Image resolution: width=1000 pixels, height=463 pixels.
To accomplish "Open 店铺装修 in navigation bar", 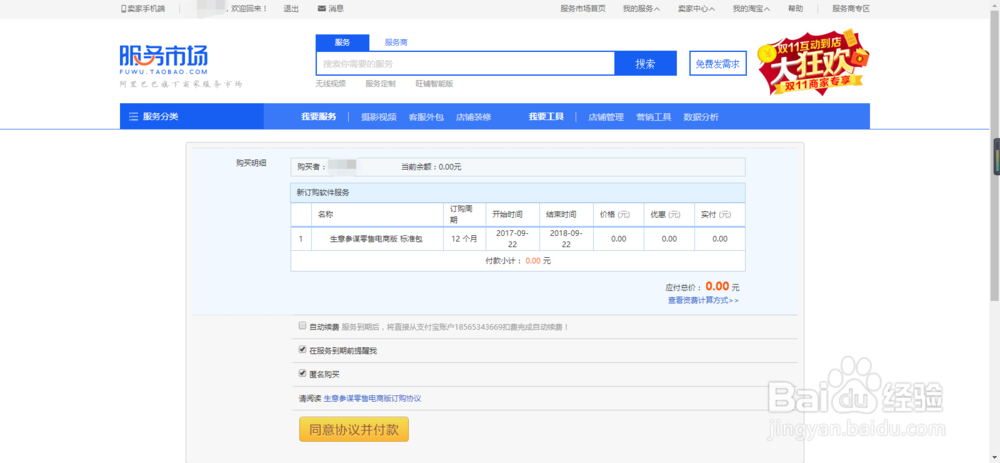I will pyautogui.click(x=473, y=117).
